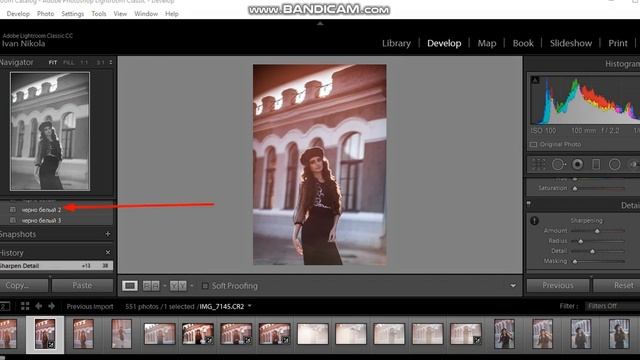Click the Navigator preview image
The height and width of the screenshot is (360, 640).
[50, 131]
